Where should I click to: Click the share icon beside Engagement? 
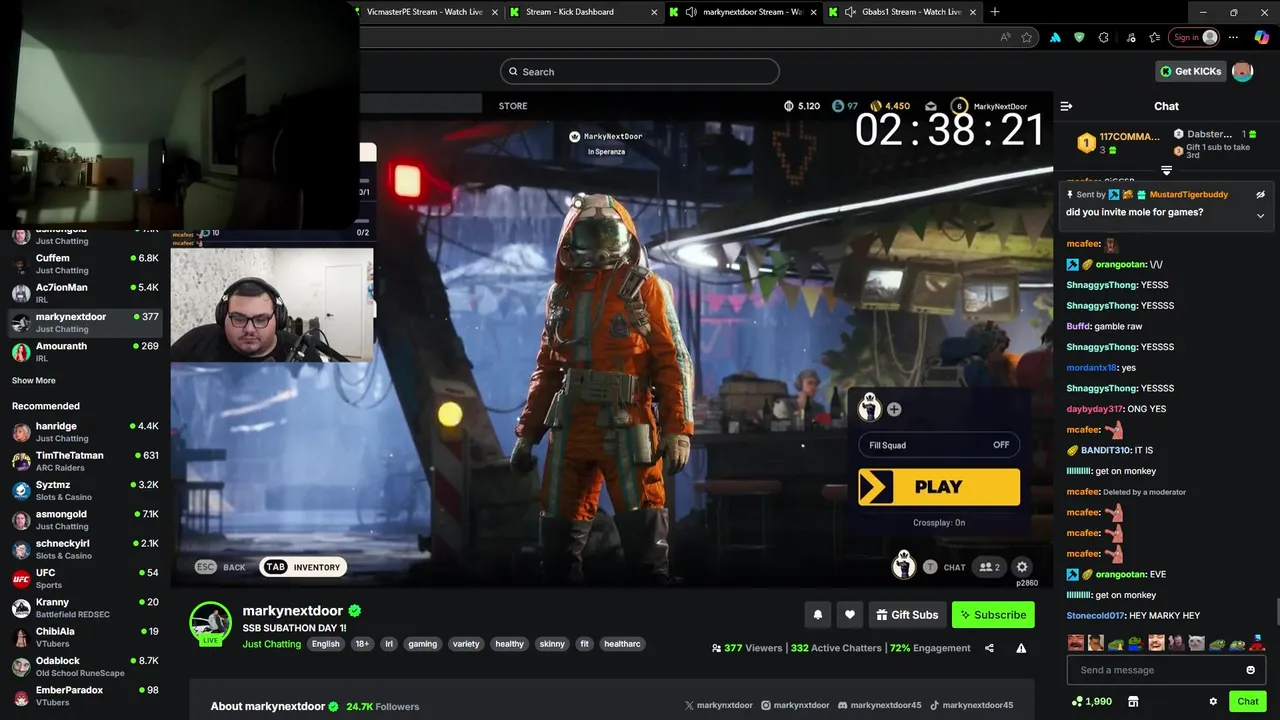989,648
